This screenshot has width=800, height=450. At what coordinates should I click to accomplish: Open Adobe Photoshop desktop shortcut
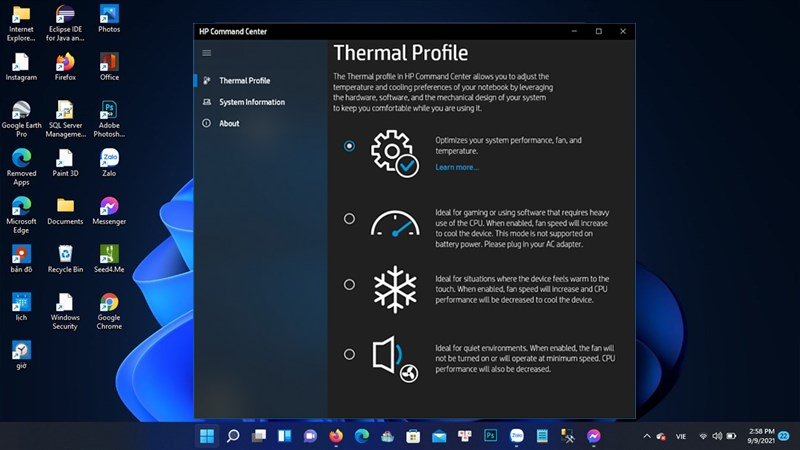tap(109, 119)
